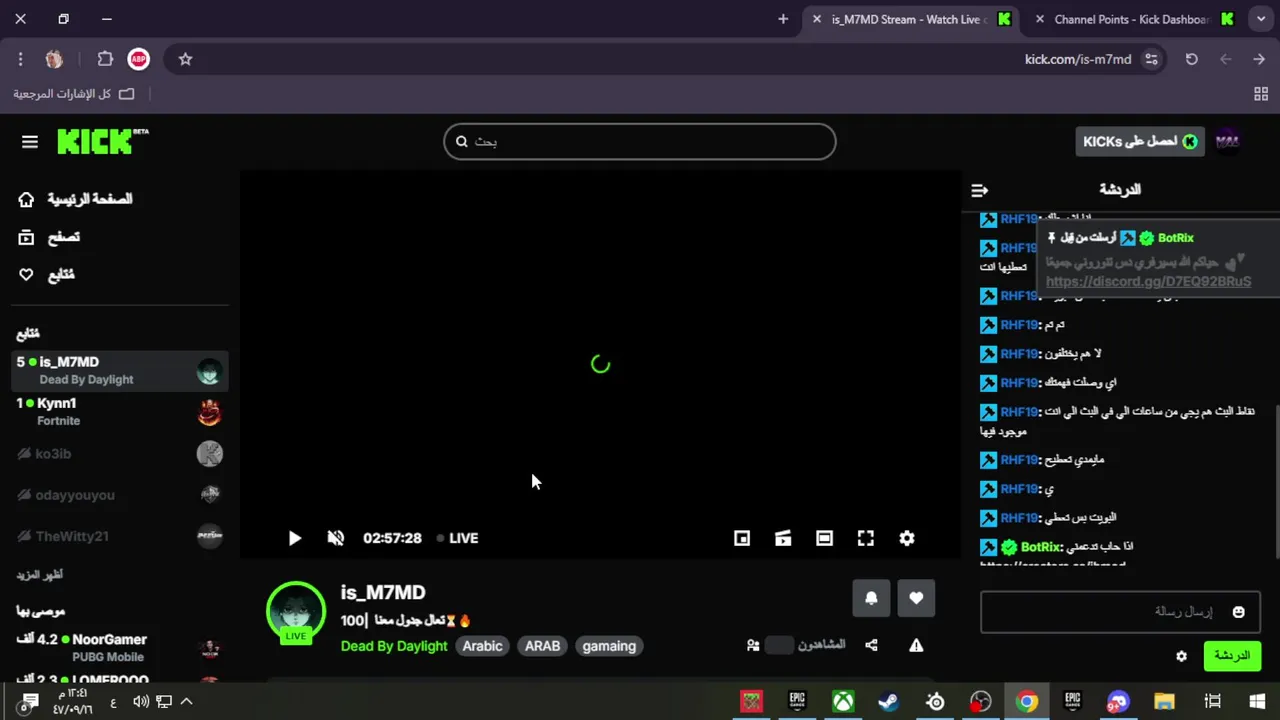Open the Chrome extensions puzzle icon

[x=105, y=59]
